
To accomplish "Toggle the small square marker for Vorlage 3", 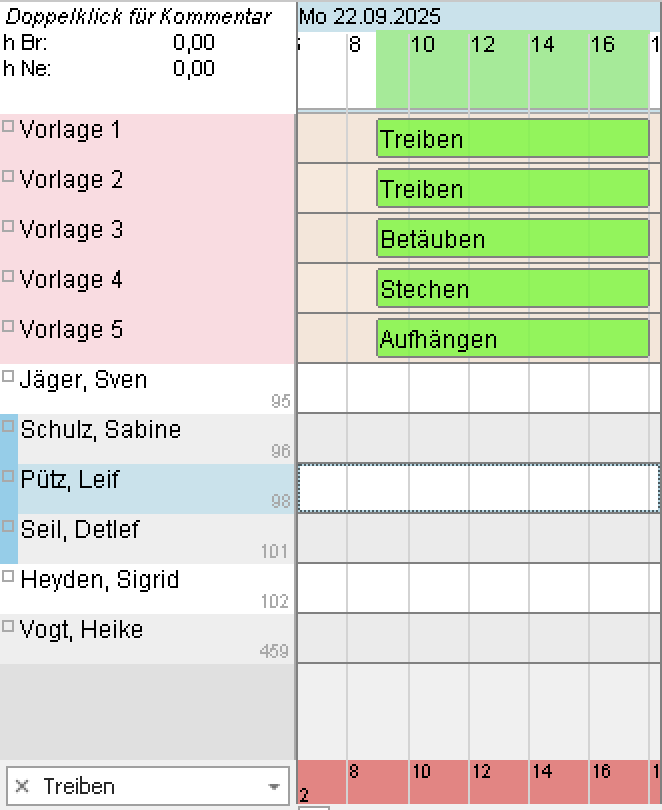I will 9,227.
